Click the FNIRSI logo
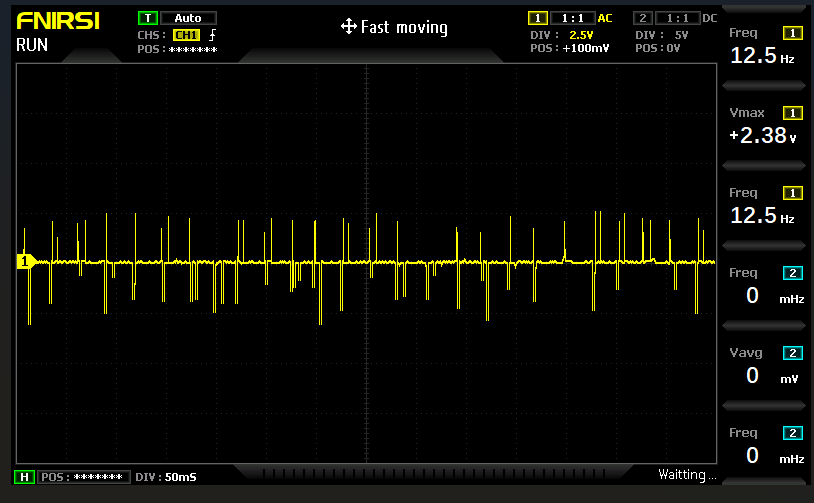 click(57, 21)
